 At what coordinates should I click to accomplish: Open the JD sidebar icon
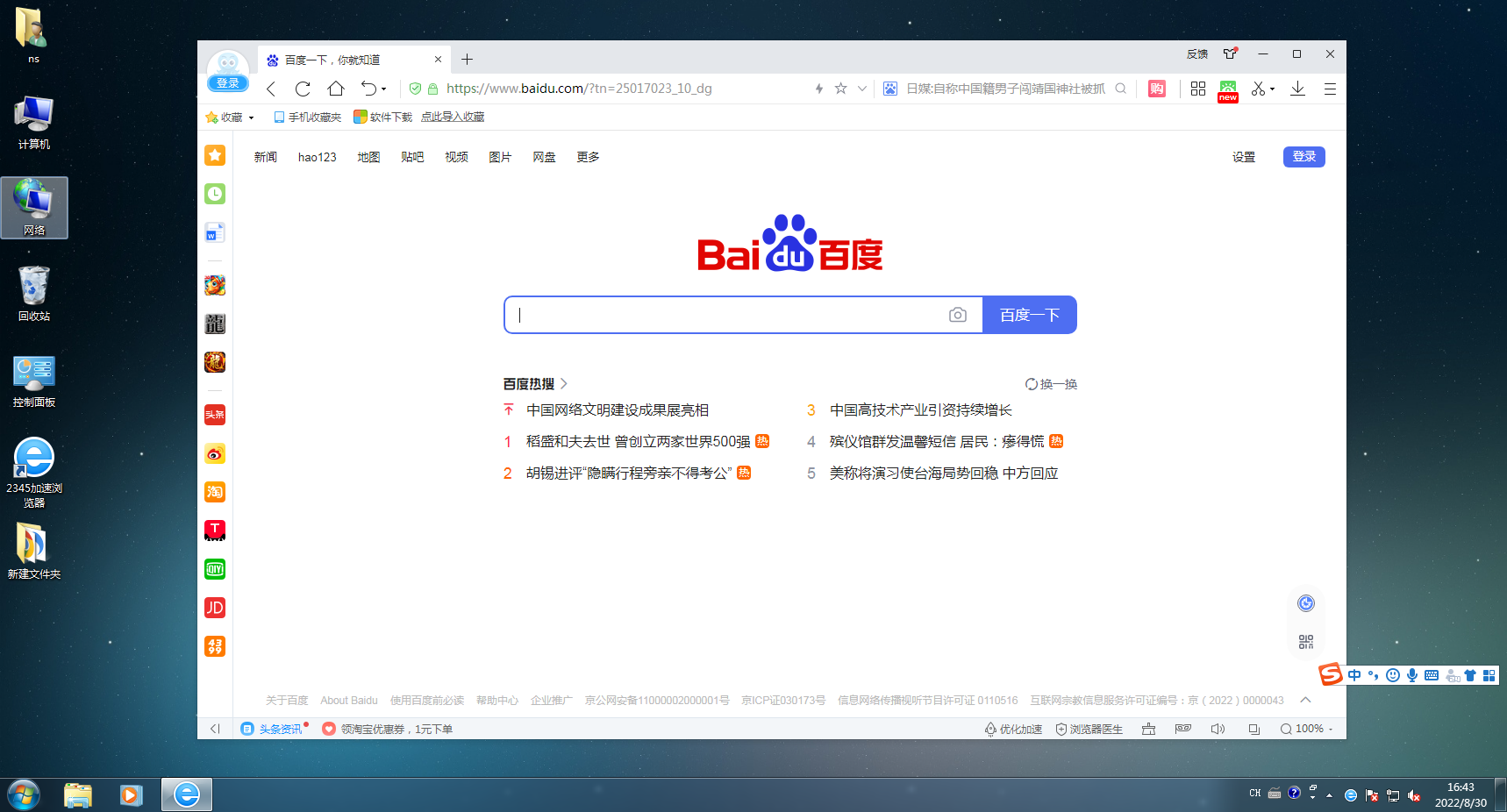coord(215,608)
